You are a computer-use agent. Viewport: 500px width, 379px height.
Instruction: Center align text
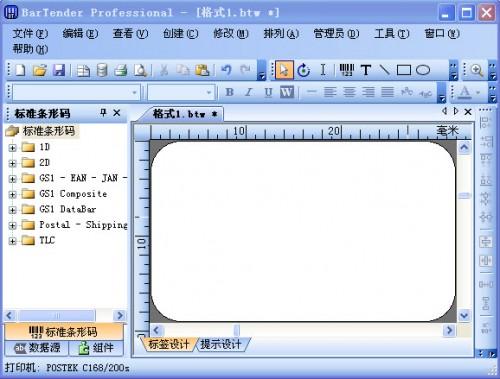tap(349, 92)
